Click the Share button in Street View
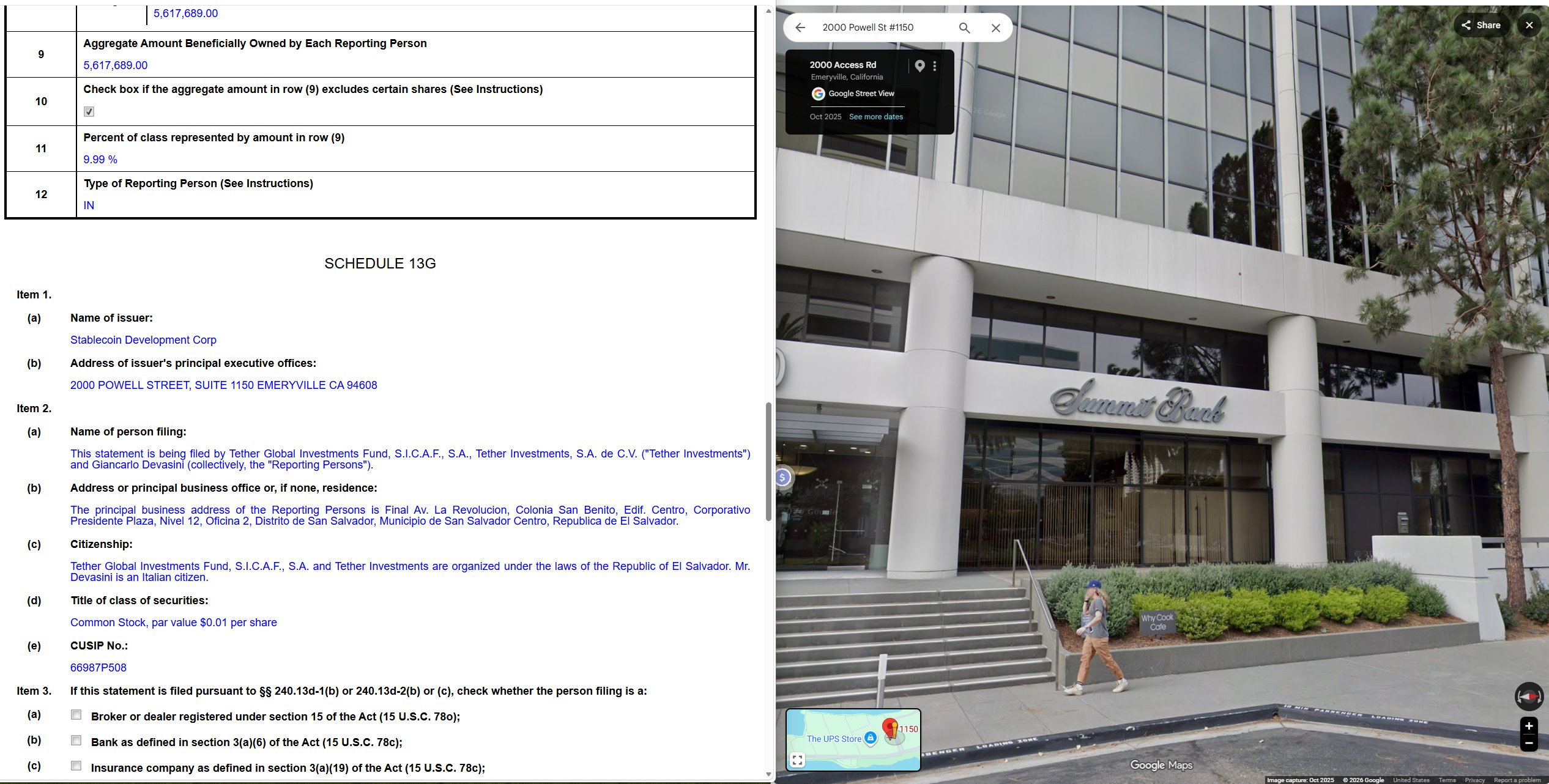This screenshot has height=784, width=1549. pos(1480,25)
